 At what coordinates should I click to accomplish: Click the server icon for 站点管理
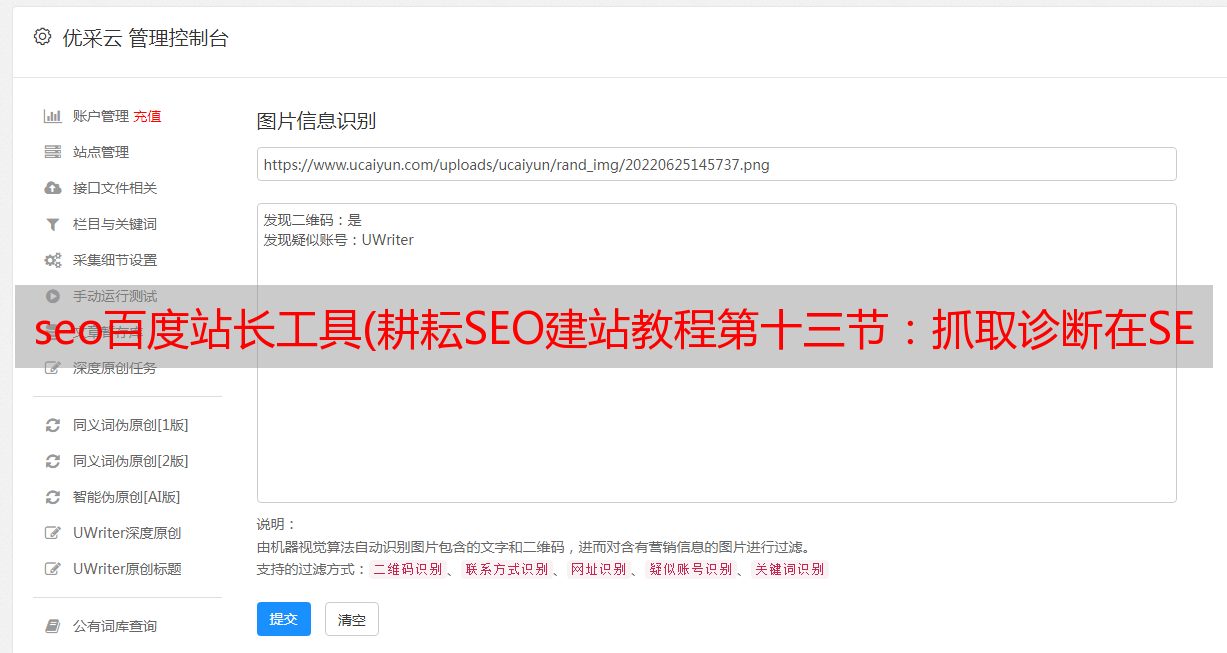coord(53,152)
